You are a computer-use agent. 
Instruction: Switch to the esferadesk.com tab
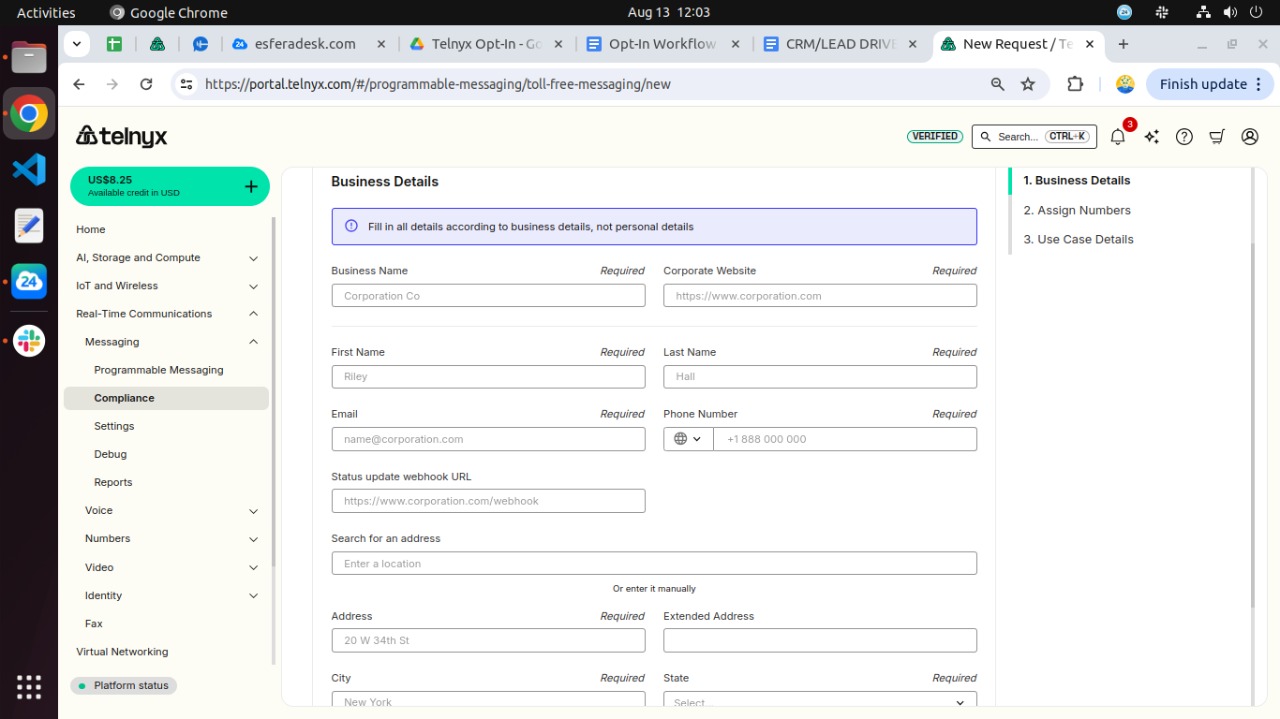pyautogui.click(x=307, y=44)
